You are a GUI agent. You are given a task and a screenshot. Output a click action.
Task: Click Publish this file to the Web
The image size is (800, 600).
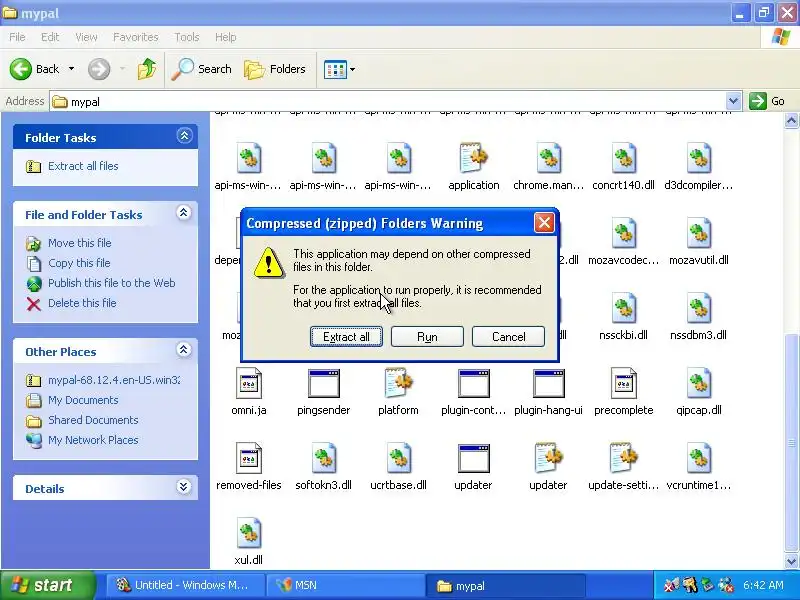(x=112, y=283)
